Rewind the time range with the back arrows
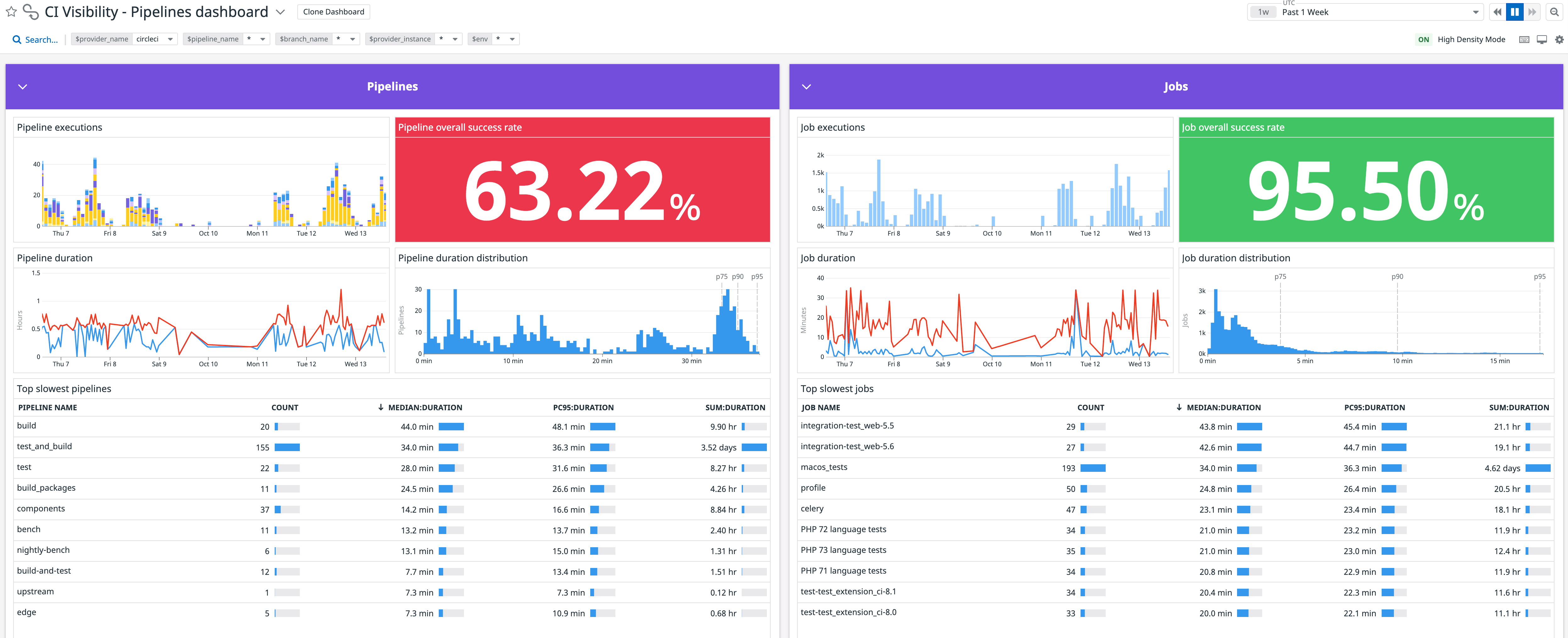Screen dimensions: 1568x638 pyautogui.click(x=1497, y=12)
